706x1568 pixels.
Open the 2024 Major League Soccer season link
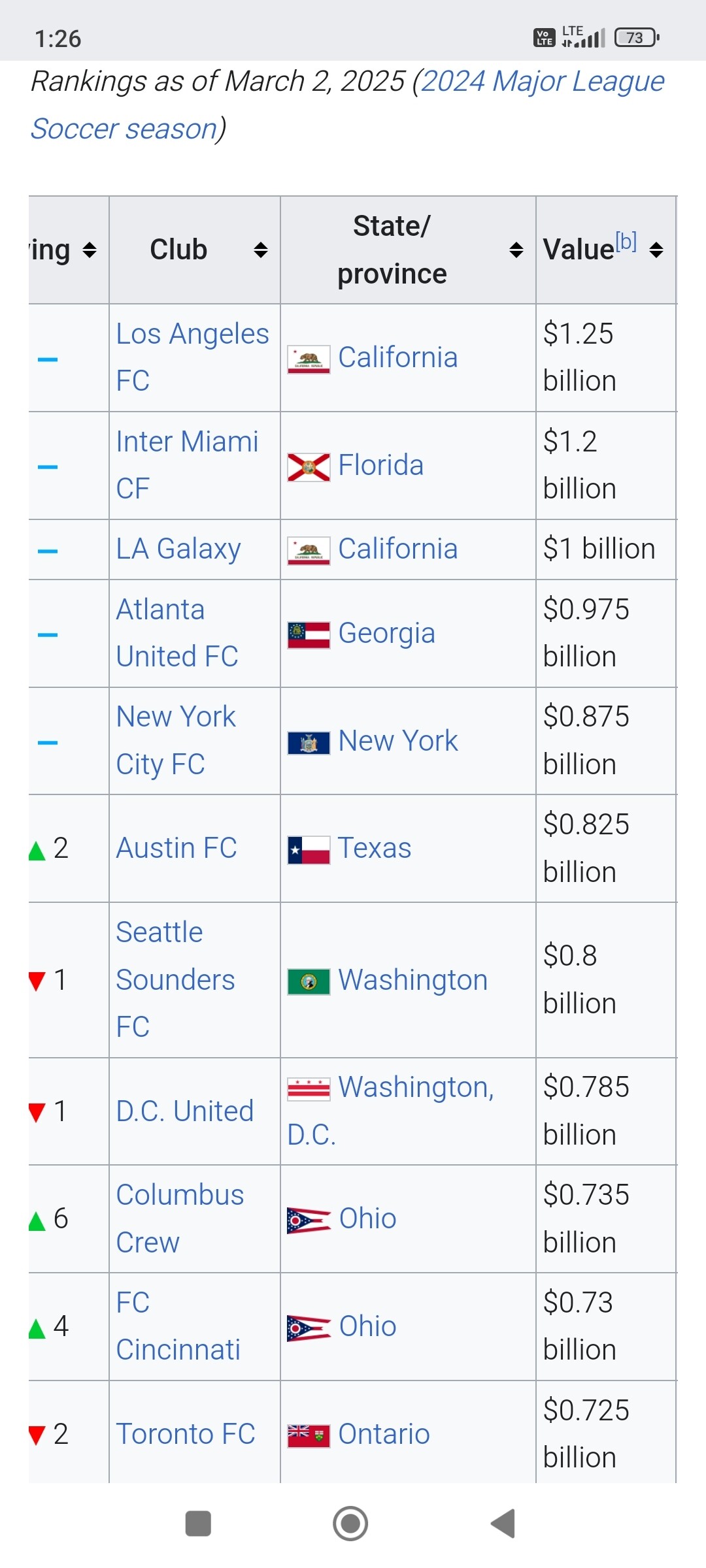[543, 82]
